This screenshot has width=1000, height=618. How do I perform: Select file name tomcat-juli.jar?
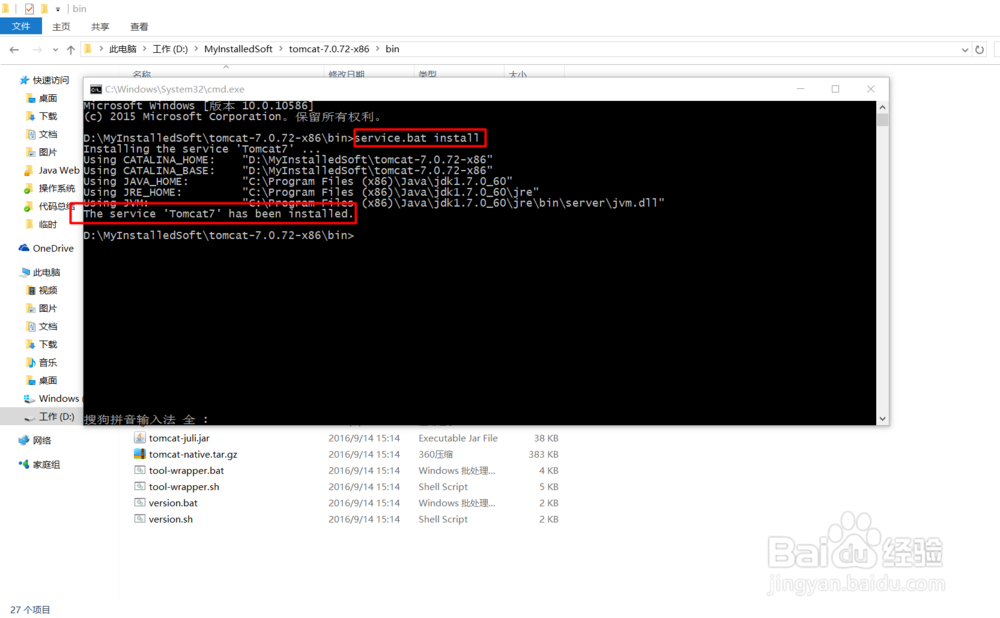point(179,438)
